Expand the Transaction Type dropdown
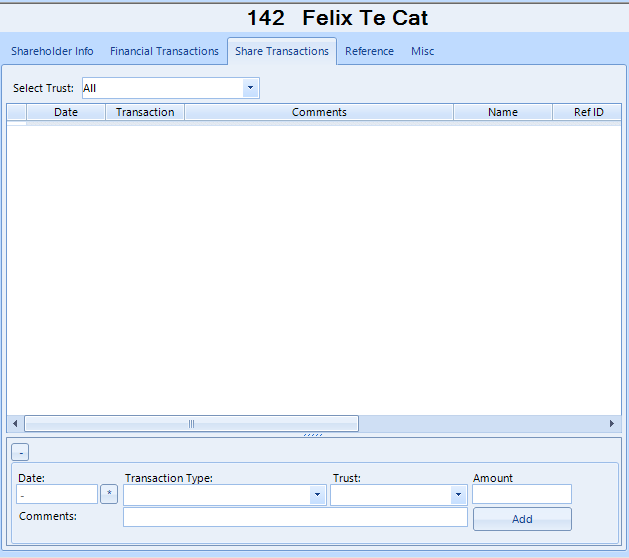This screenshot has height=558, width=629. (317, 495)
